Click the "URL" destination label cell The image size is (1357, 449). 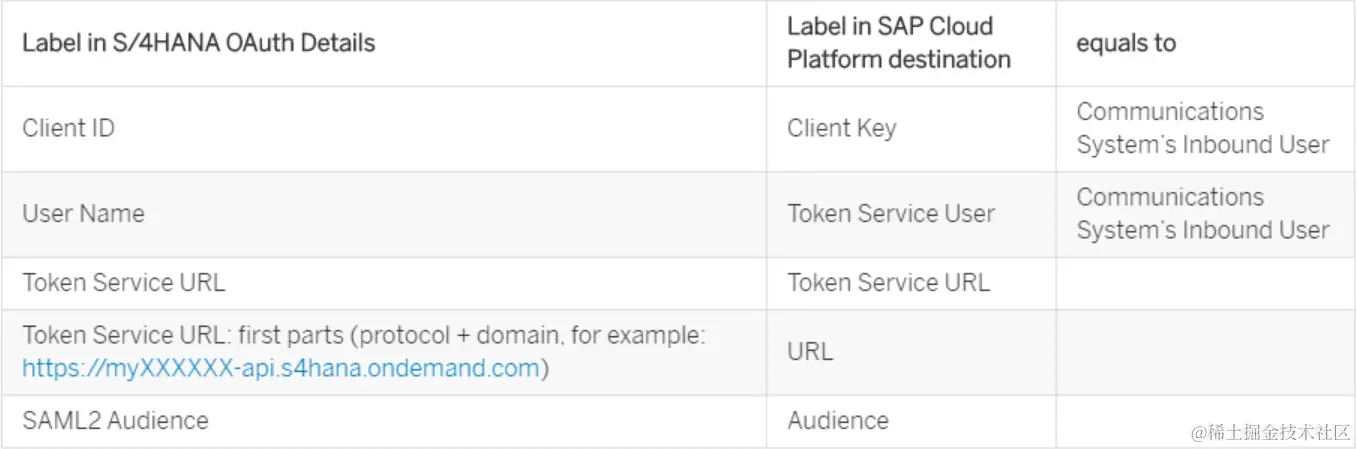[x=810, y=352]
